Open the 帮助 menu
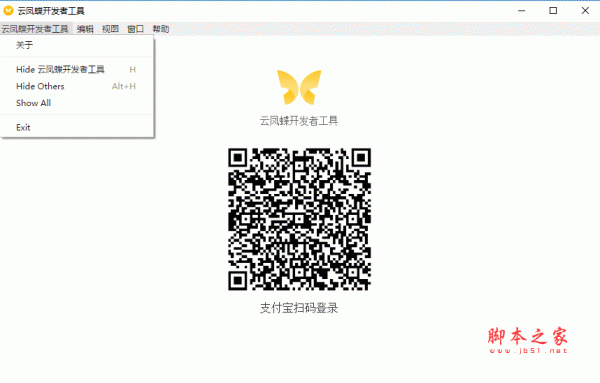Image resolution: width=600 pixels, height=383 pixels. 161,29
